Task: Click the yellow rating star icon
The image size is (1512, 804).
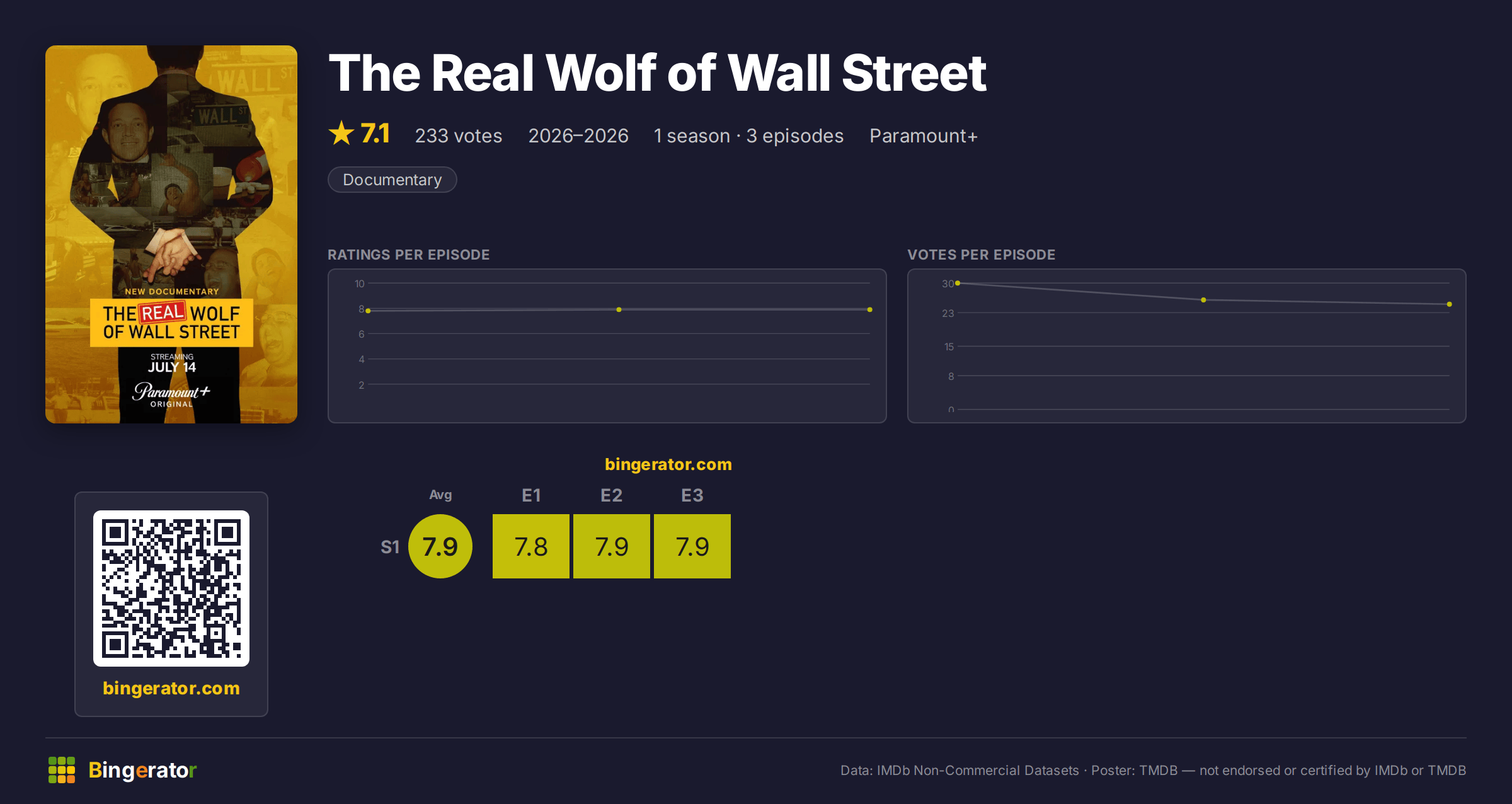Action: pyautogui.click(x=341, y=134)
